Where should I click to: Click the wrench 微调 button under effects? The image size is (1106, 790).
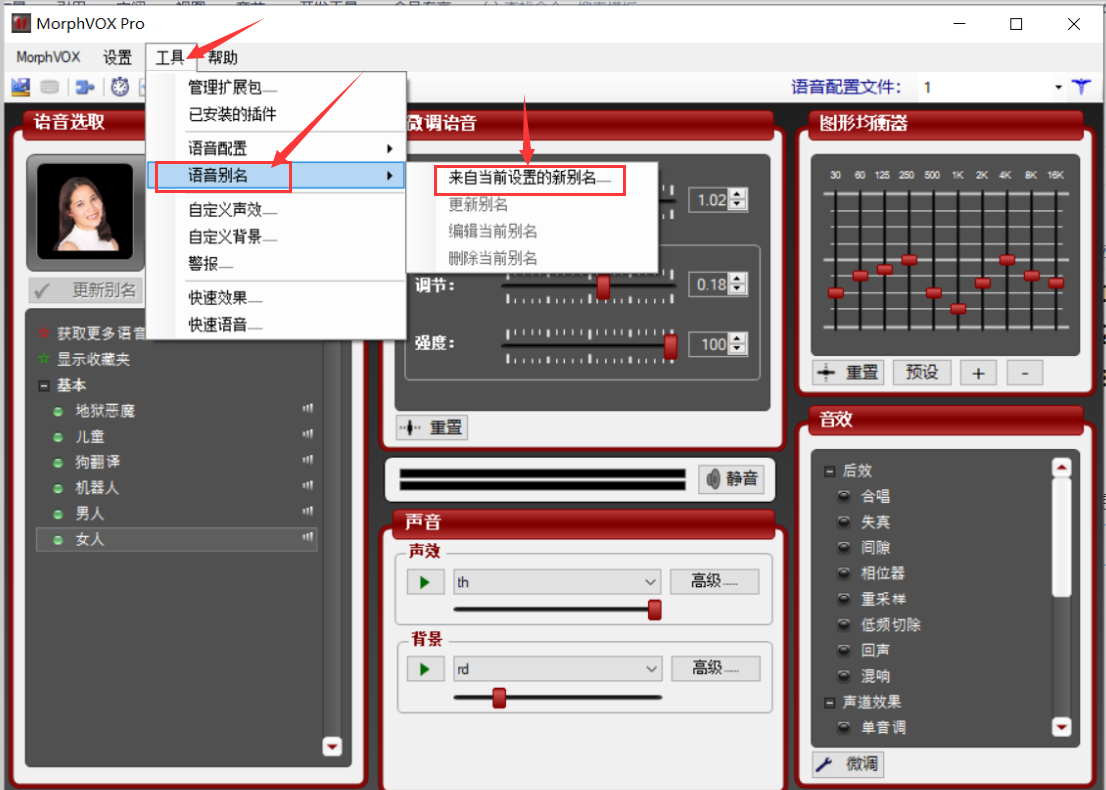pyautogui.click(x=847, y=763)
